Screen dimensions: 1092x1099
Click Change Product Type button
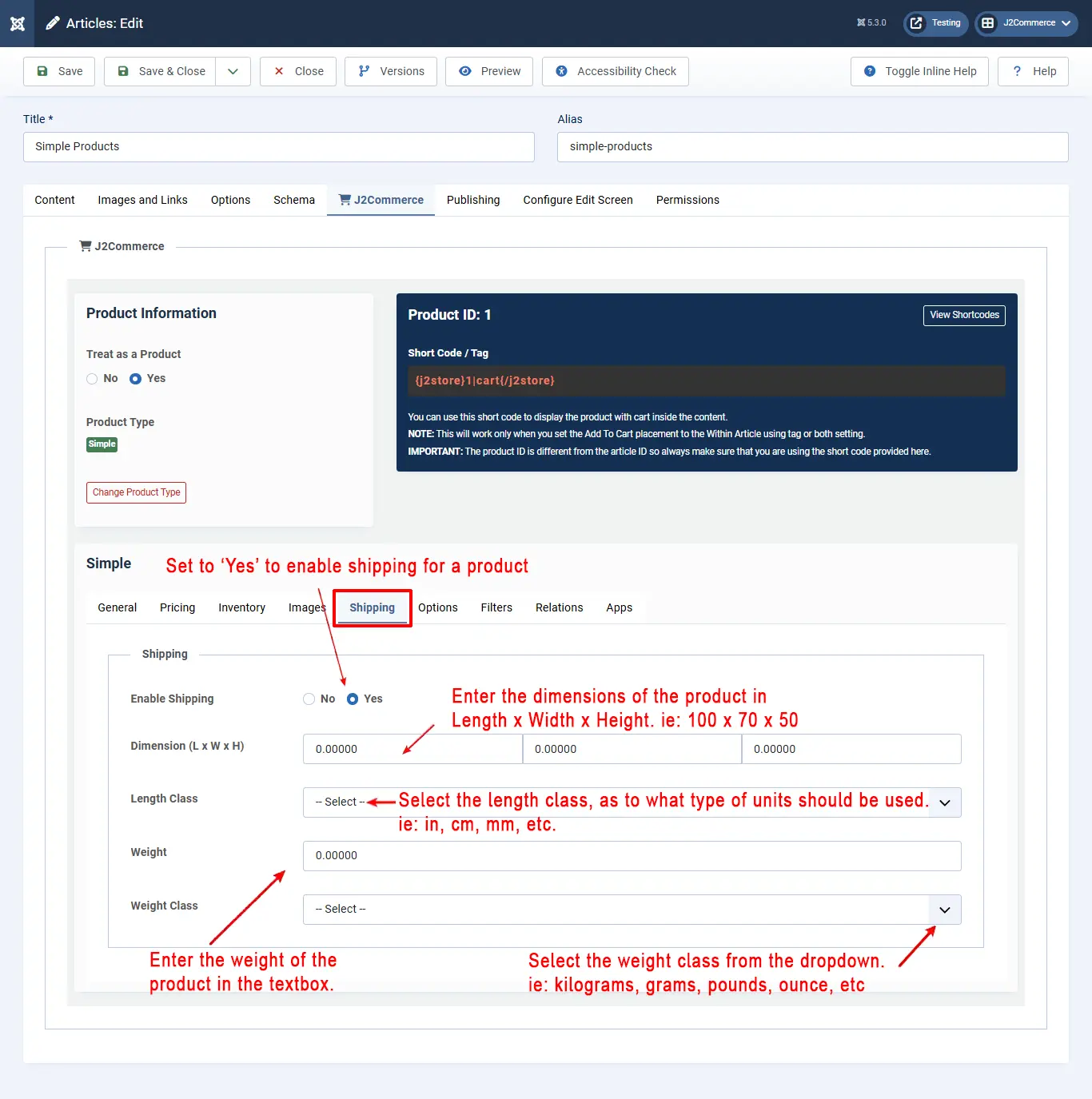(x=136, y=492)
